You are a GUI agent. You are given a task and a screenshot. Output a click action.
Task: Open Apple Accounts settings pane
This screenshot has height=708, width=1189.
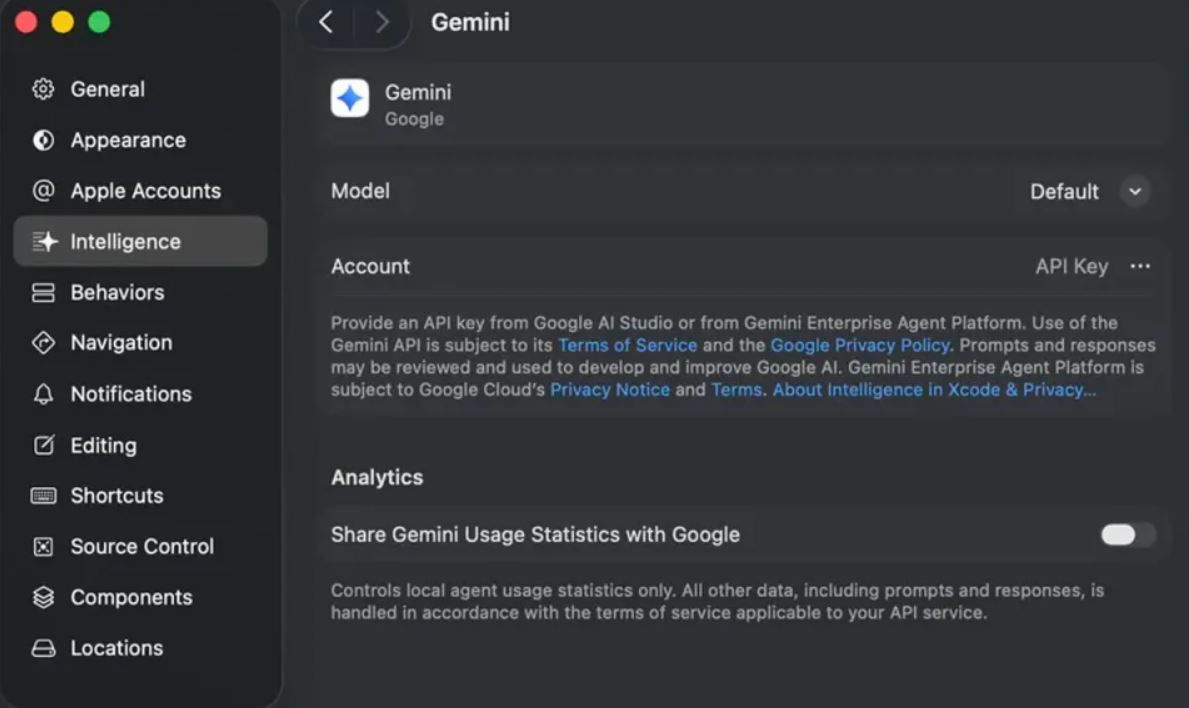pyautogui.click(x=140, y=190)
